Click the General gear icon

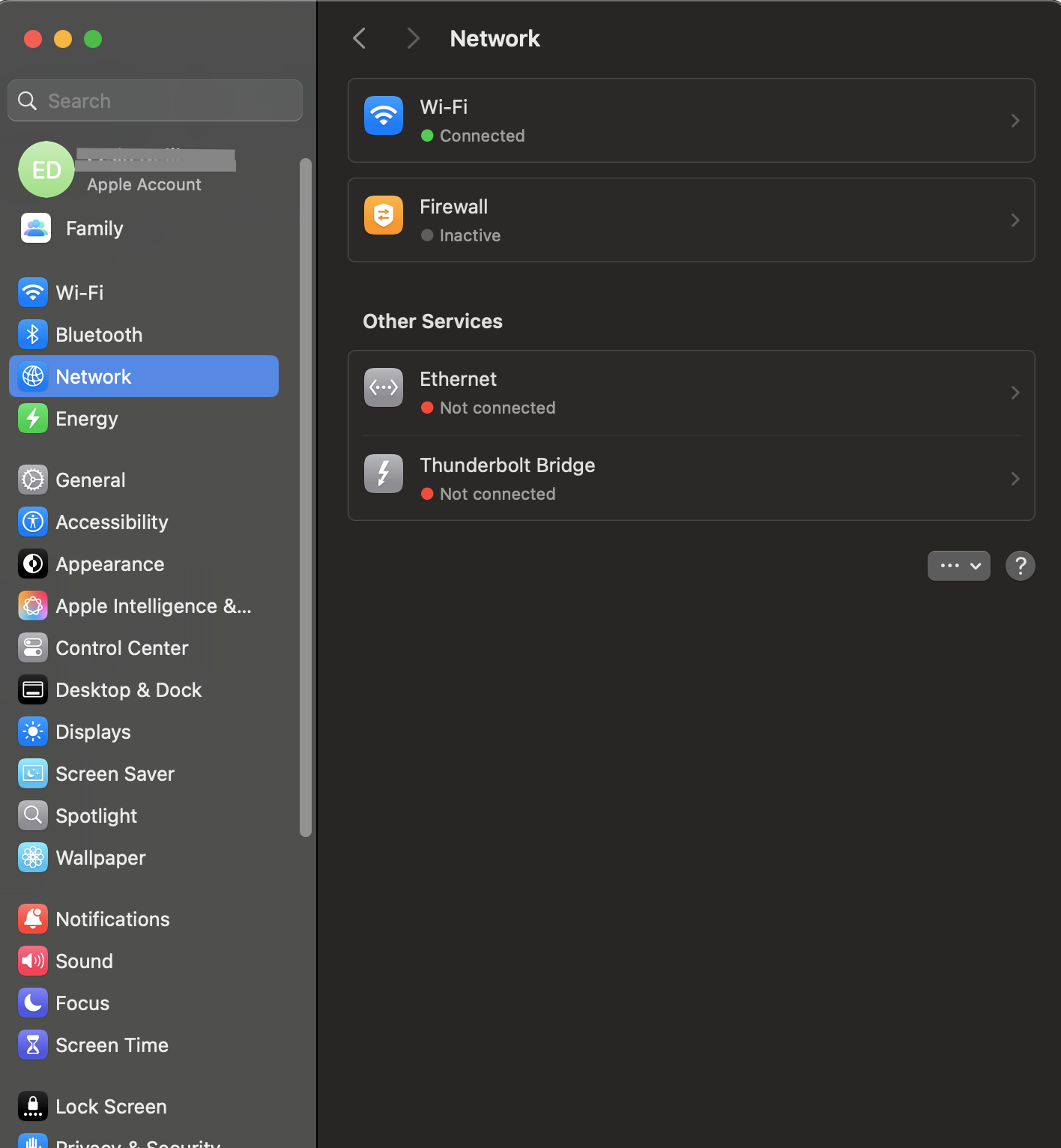[33, 480]
